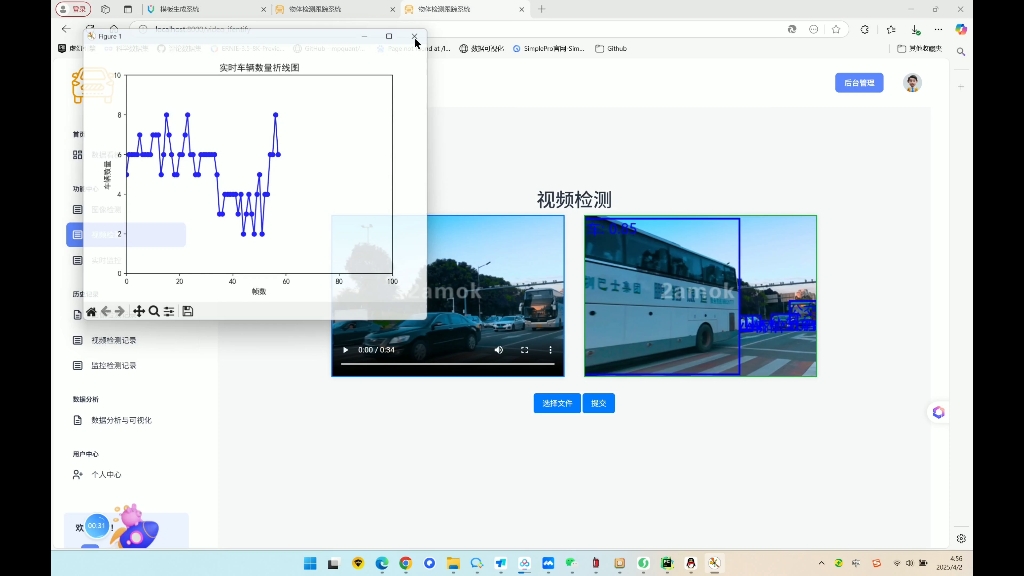Click the browser sidebar search icon
Screen dimensions: 1024x576
[961, 52]
